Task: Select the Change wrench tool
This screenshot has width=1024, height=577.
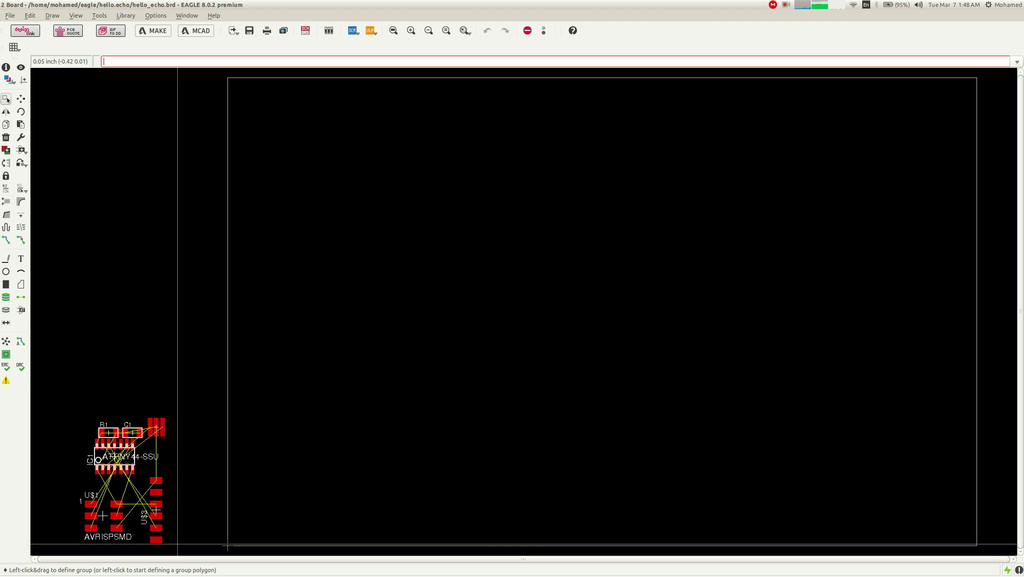Action: pos(21,137)
